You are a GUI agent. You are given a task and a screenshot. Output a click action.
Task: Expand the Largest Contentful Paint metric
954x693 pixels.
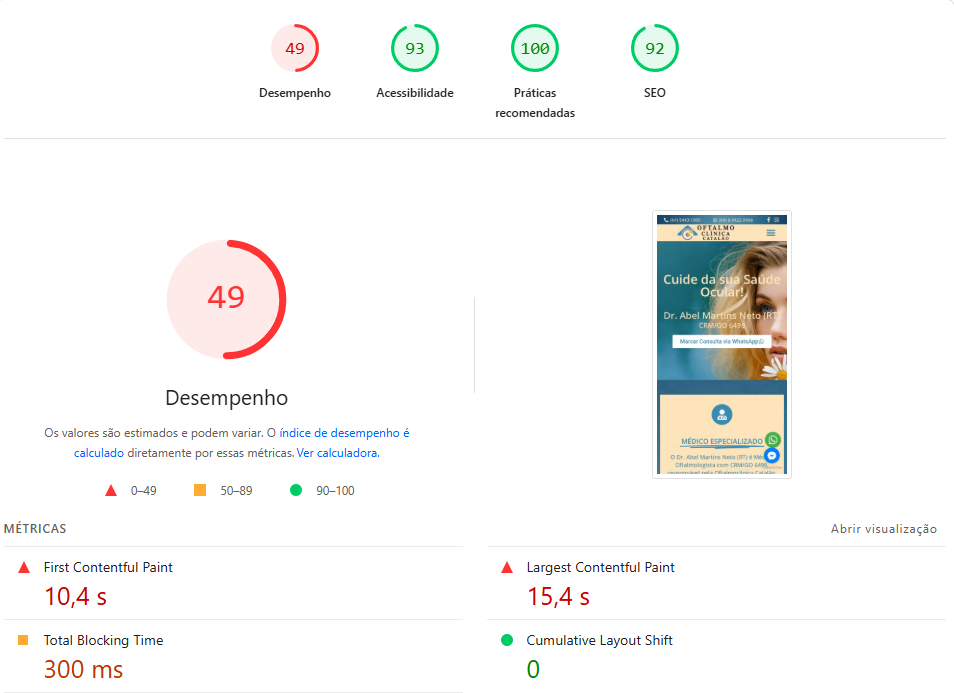(716, 583)
